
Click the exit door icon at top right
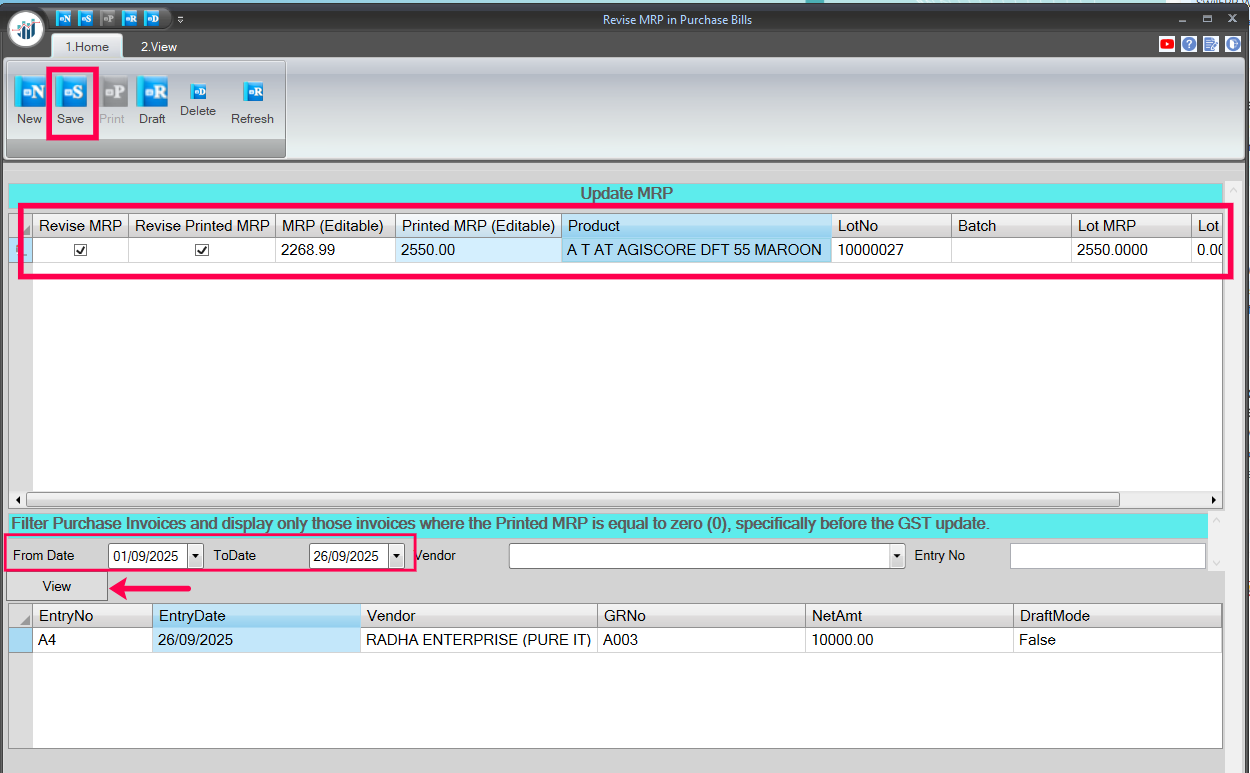[1233, 44]
